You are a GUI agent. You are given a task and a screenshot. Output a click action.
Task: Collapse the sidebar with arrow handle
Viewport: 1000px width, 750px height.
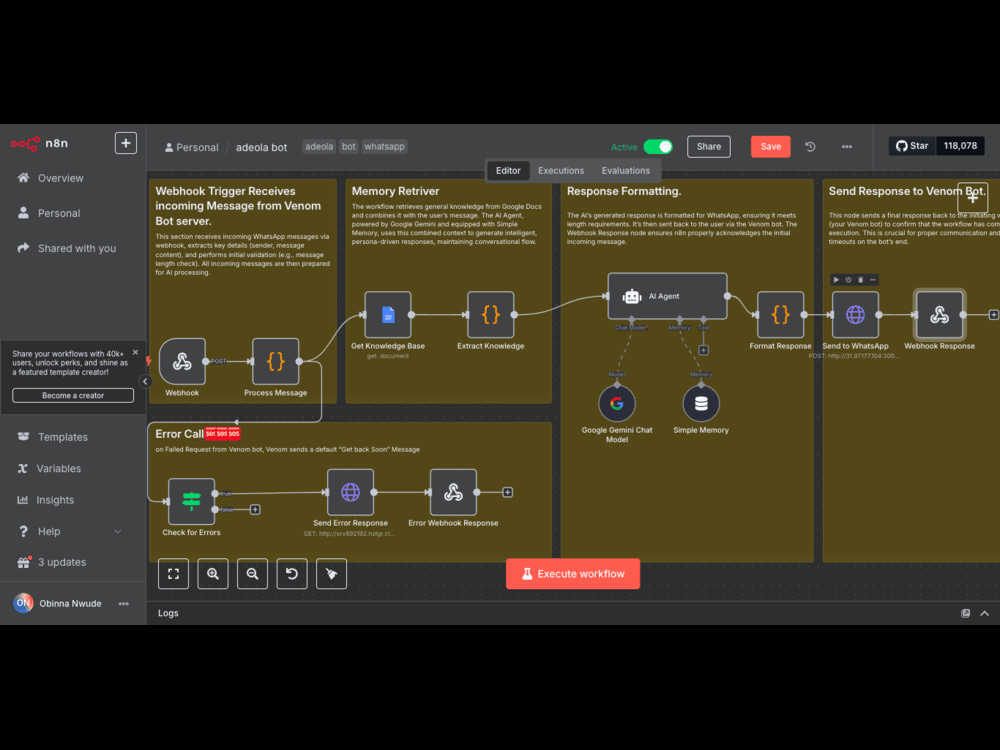point(145,381)
